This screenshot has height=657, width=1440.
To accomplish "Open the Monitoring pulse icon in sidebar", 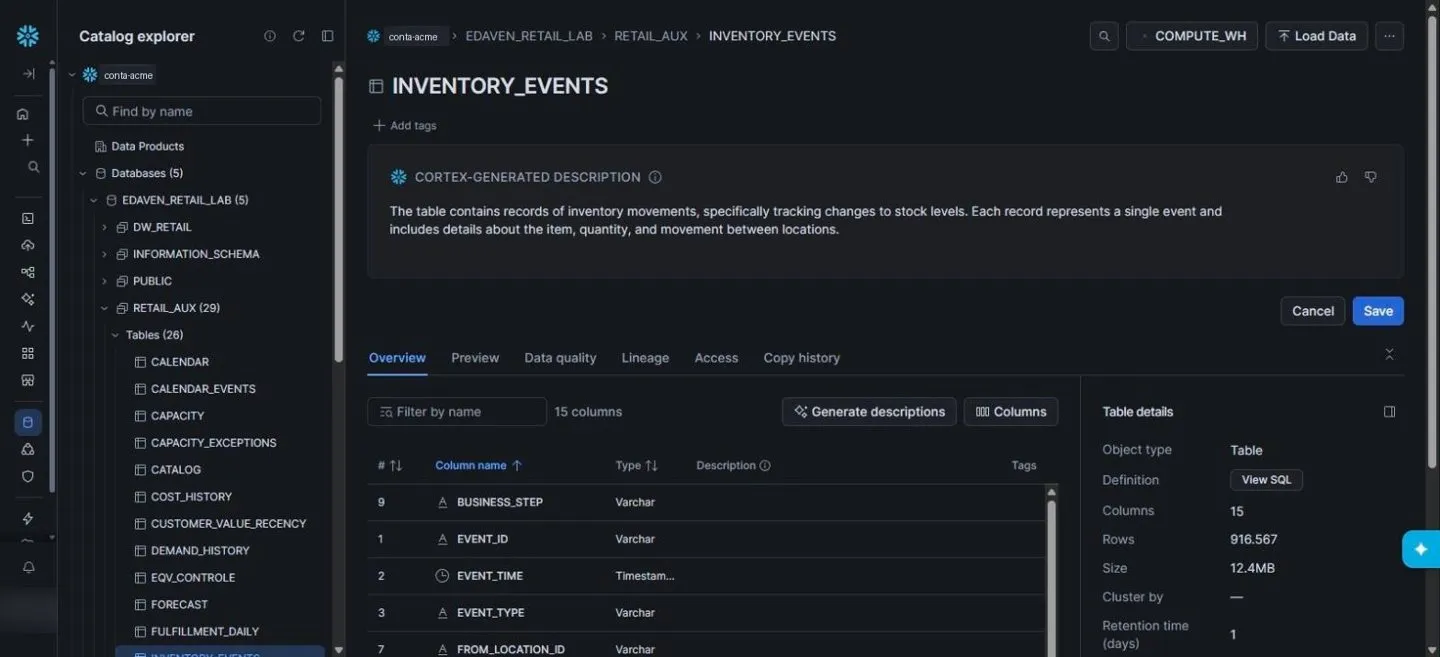I will coord(28,326).
